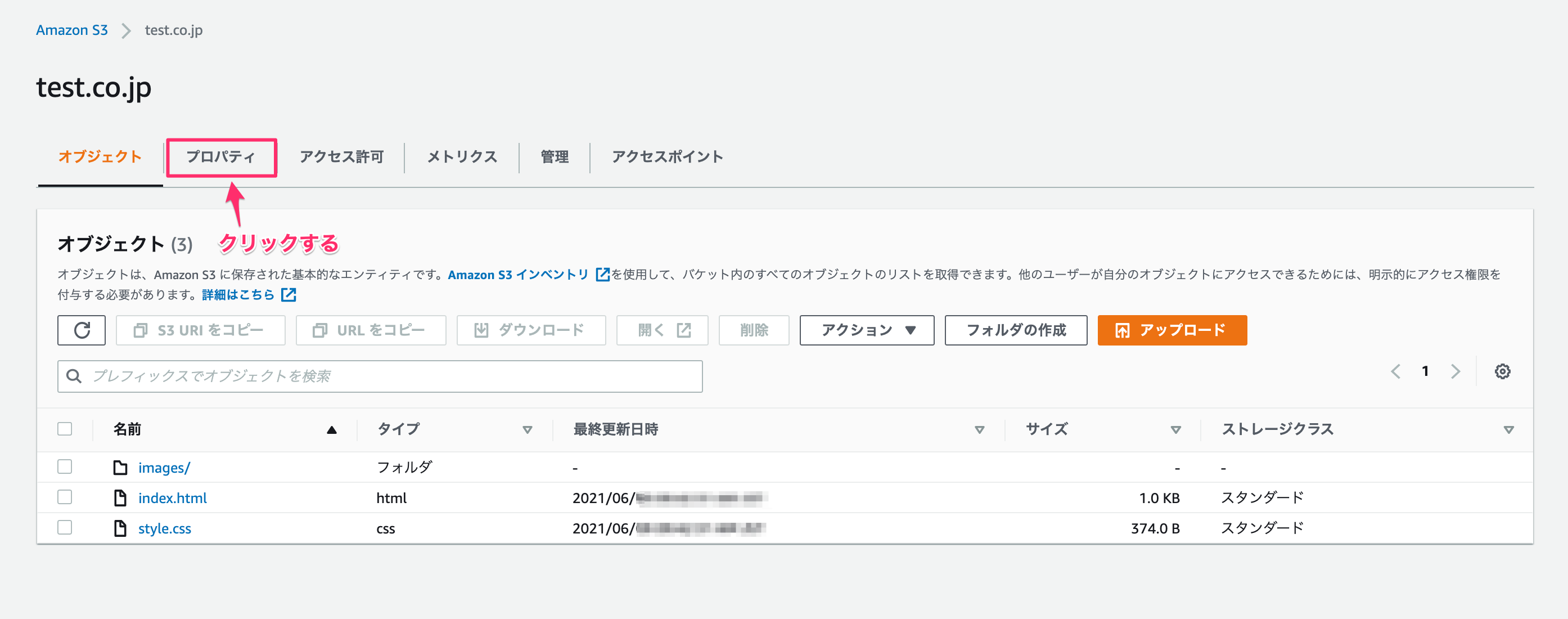Check the checkbox for the images/ row
The image size is (1568, 619).
click(65, 467)
